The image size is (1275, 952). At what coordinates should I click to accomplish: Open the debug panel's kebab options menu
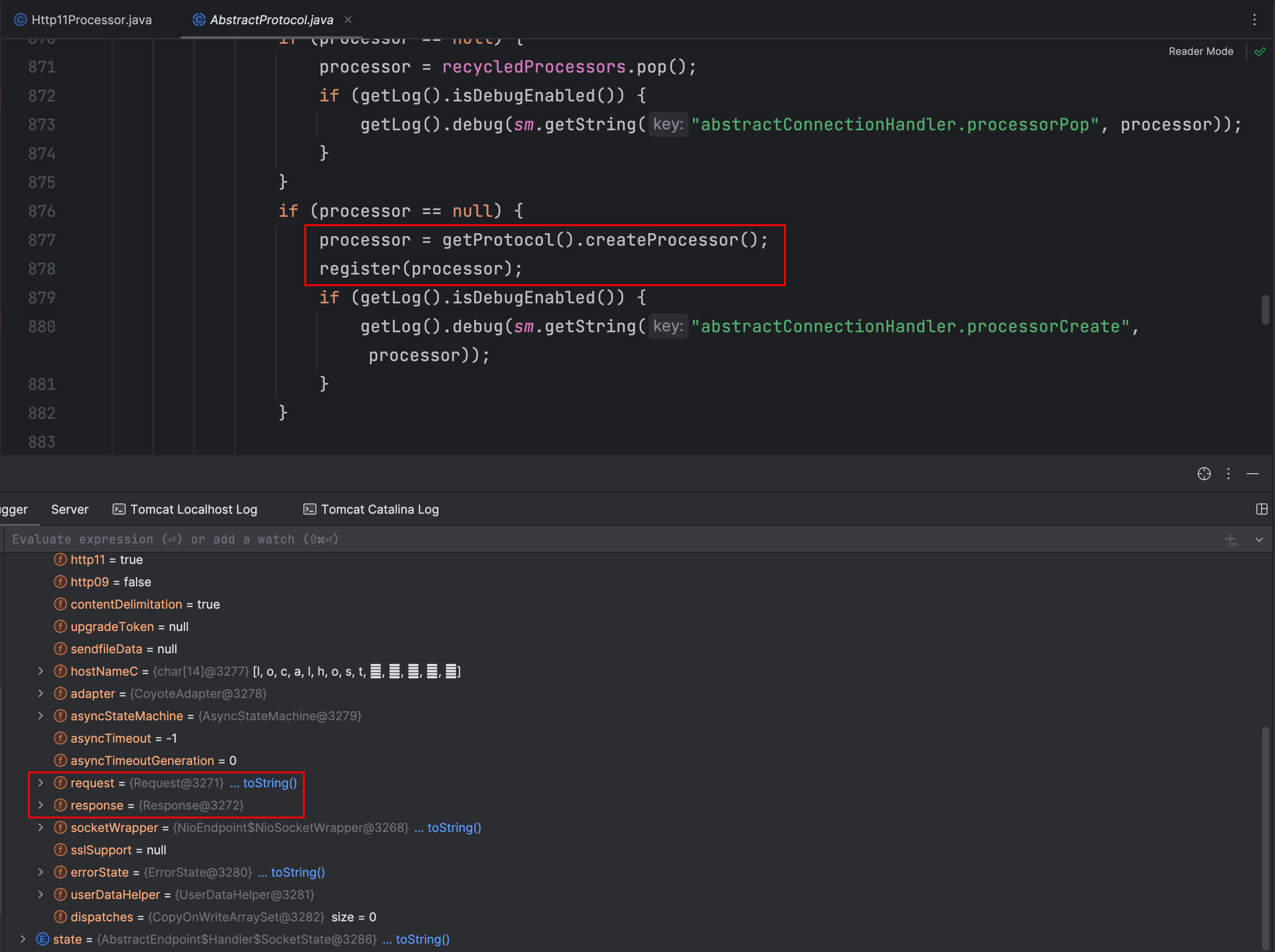tap(1229, 474)
